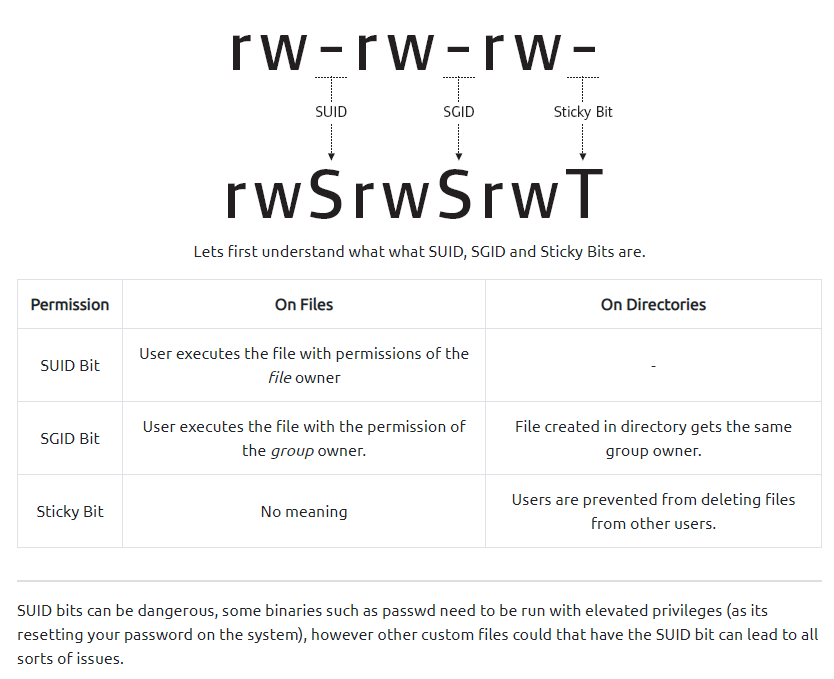Click the SGID label in the diagram
The image size is (834, 679).
458,112
